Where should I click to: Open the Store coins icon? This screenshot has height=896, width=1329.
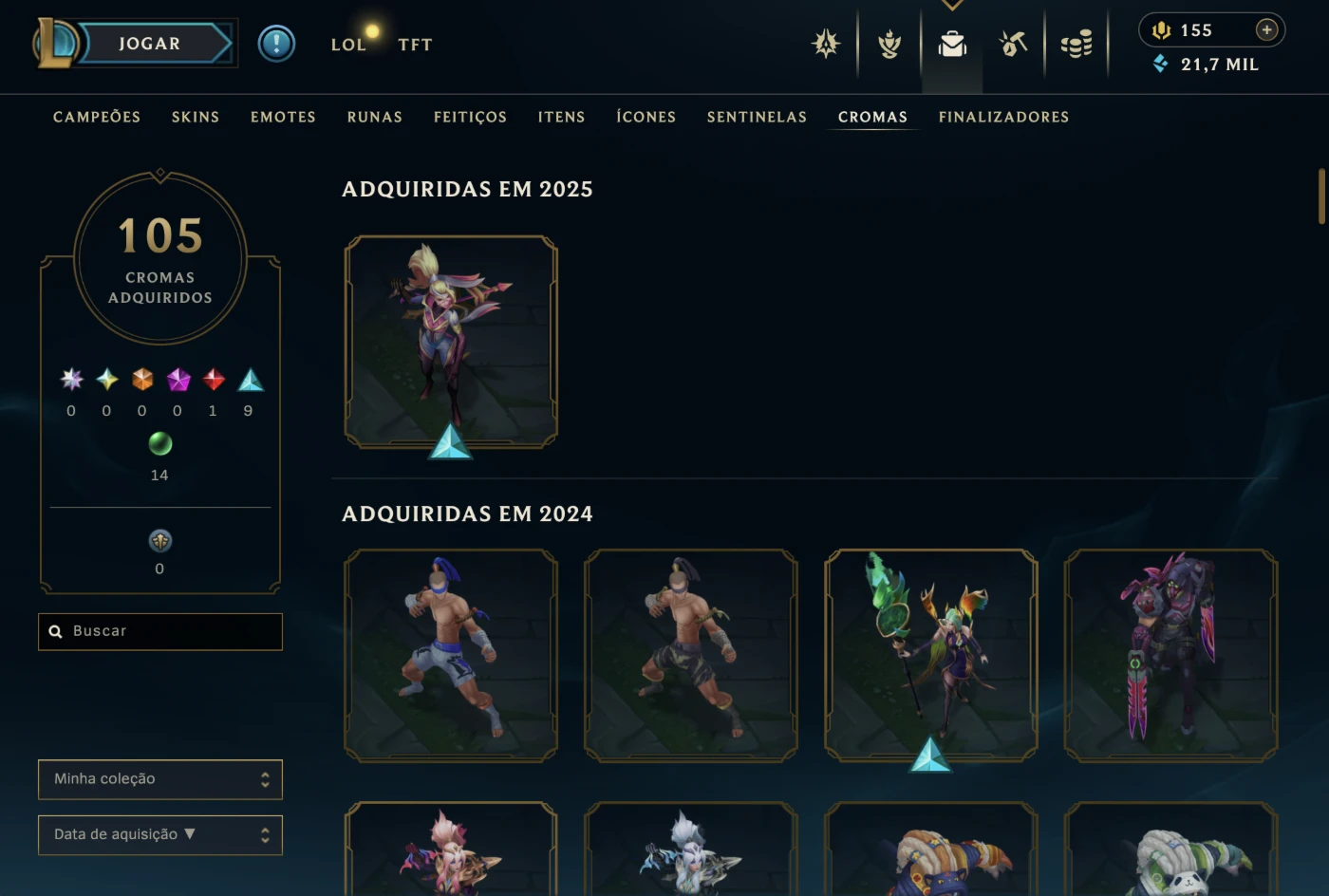1076,44
